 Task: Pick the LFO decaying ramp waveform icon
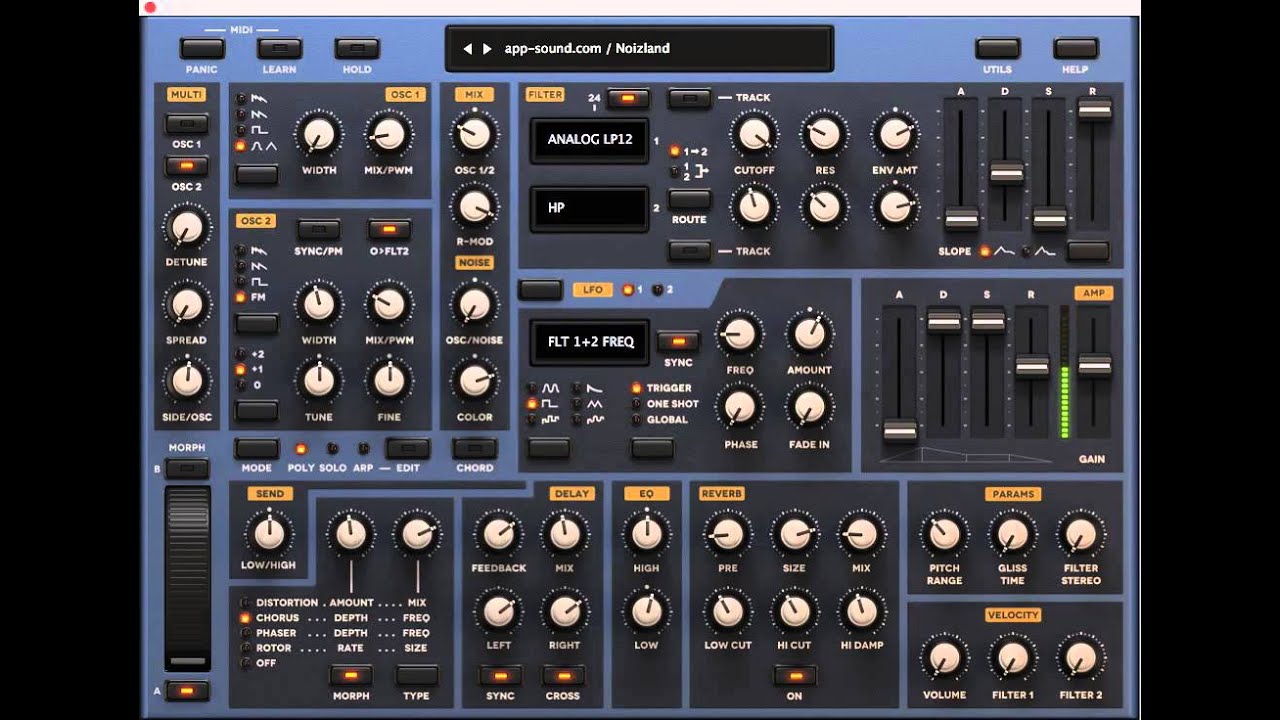(x=594, y=388)
